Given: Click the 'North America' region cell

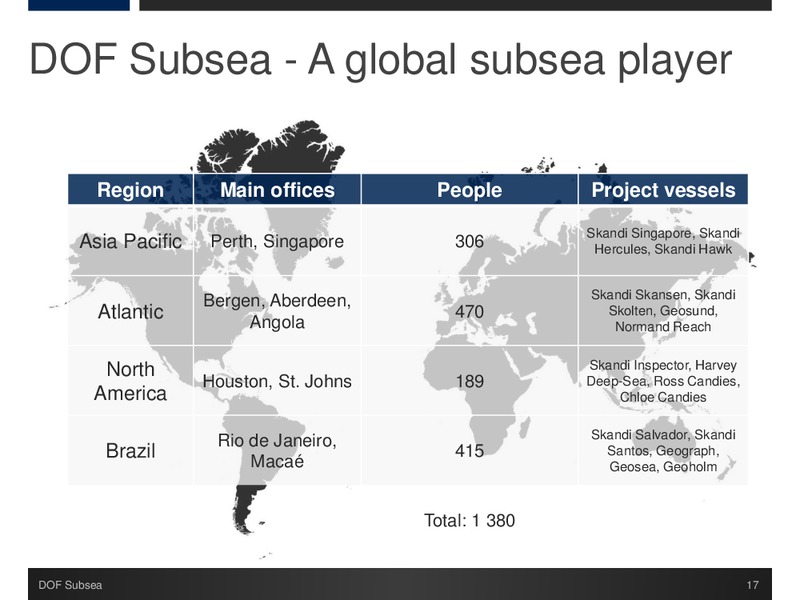Looking at the screenshot, I should pos(131,381).
